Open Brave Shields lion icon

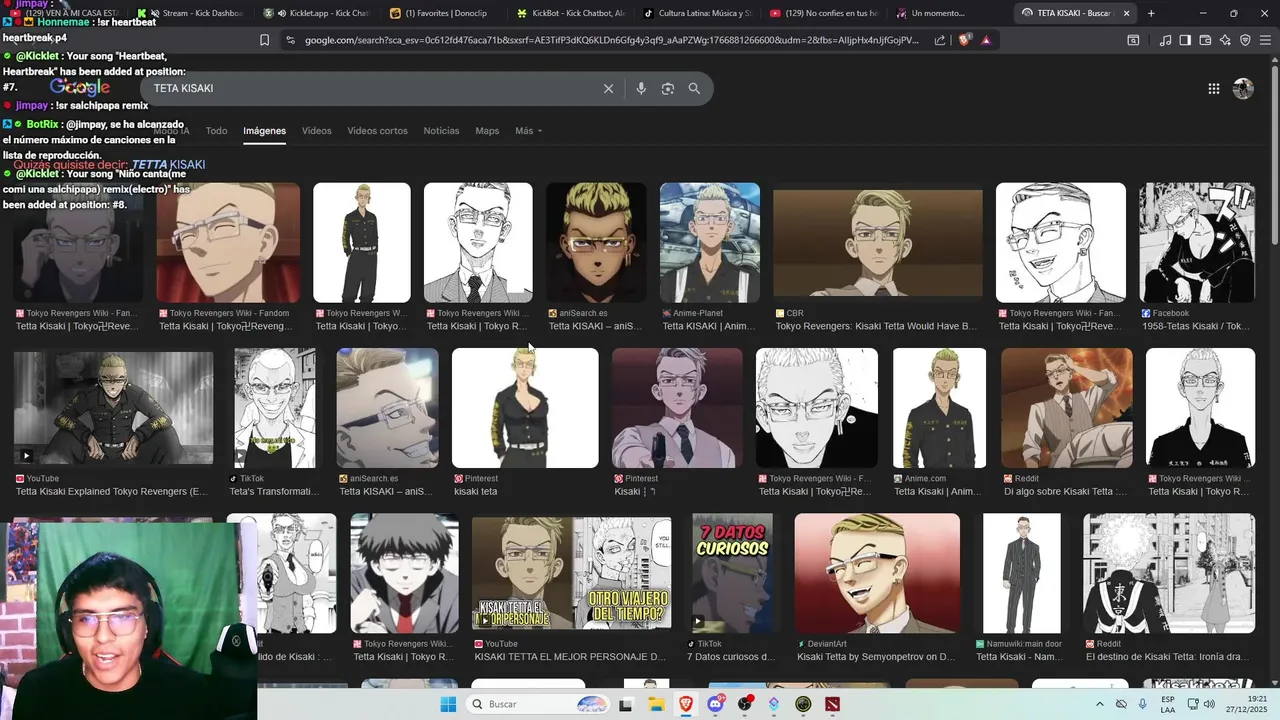tap(964, 40)
